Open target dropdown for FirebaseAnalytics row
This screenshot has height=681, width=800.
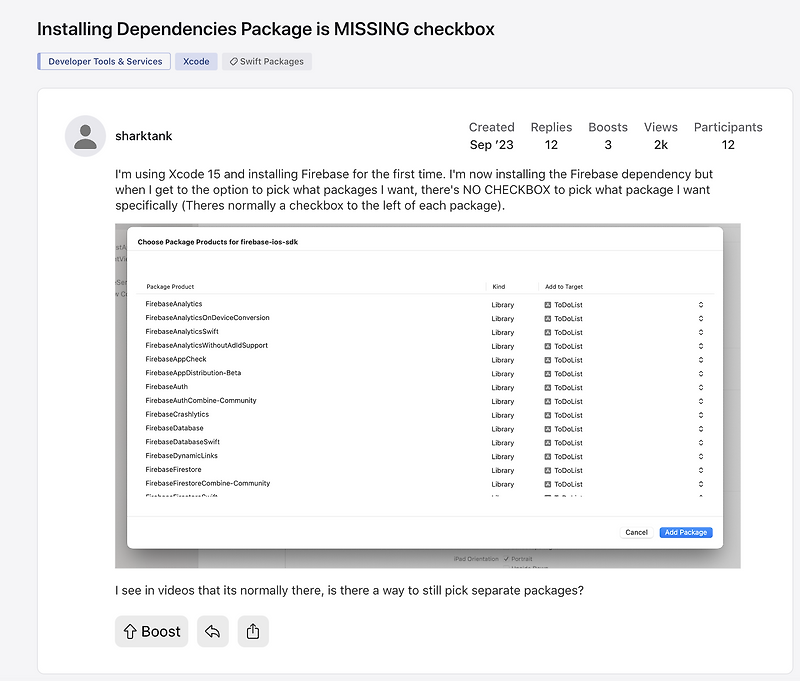pyautogui.click(x=701, y=304)
